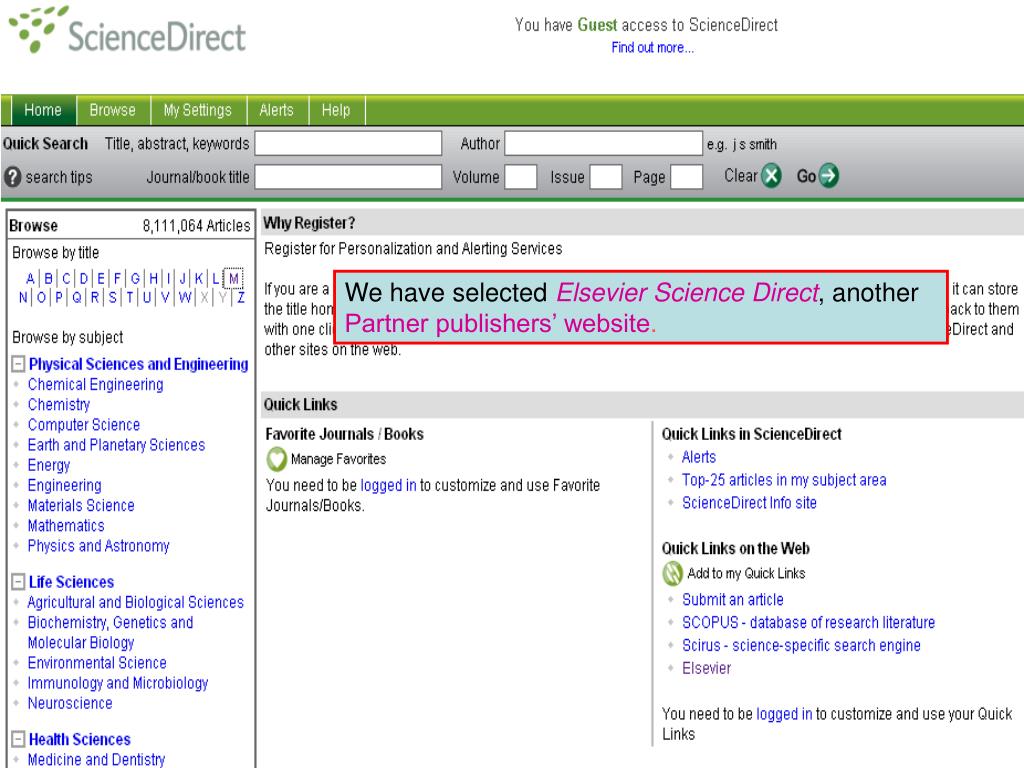Browse titles starting with letter W
1024x768 pixels.
185,298
